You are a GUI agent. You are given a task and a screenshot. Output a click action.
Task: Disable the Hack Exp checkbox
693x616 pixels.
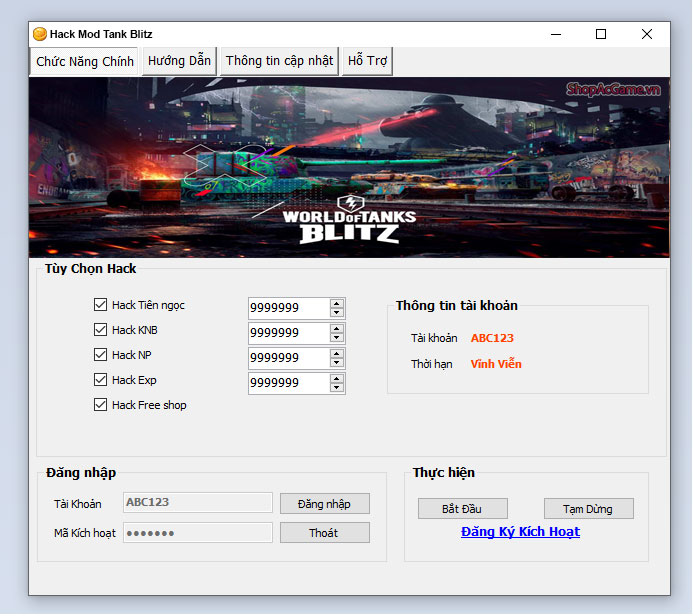(100, 380)
